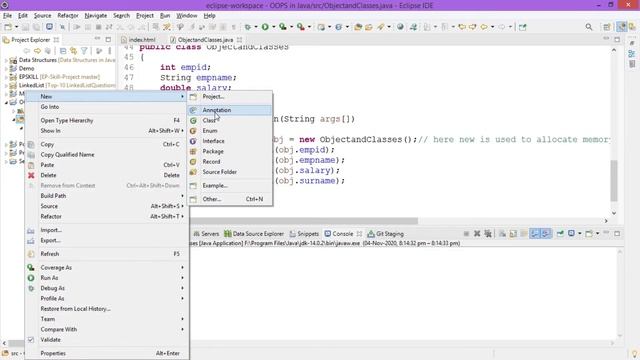
Task: Switch to the Git Staging tab
Action: click(x=386, y=233)
